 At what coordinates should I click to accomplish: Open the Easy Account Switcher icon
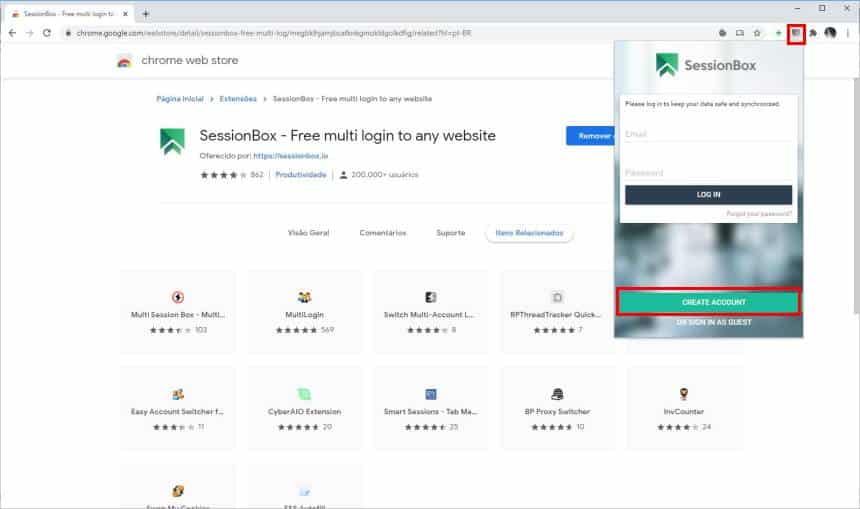coord(178,394)
